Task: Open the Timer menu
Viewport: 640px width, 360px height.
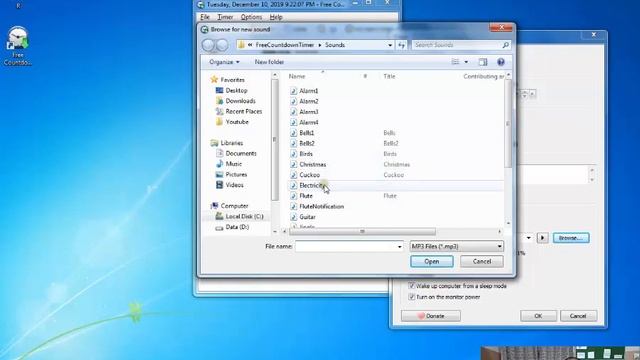Action: coord(225,17)
